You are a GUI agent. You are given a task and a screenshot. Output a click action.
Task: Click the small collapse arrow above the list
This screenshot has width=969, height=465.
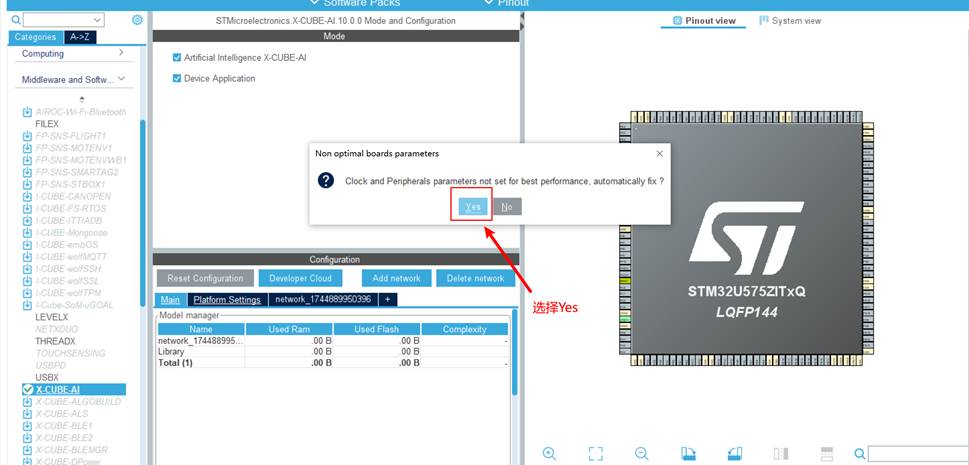tap(82, 99)
